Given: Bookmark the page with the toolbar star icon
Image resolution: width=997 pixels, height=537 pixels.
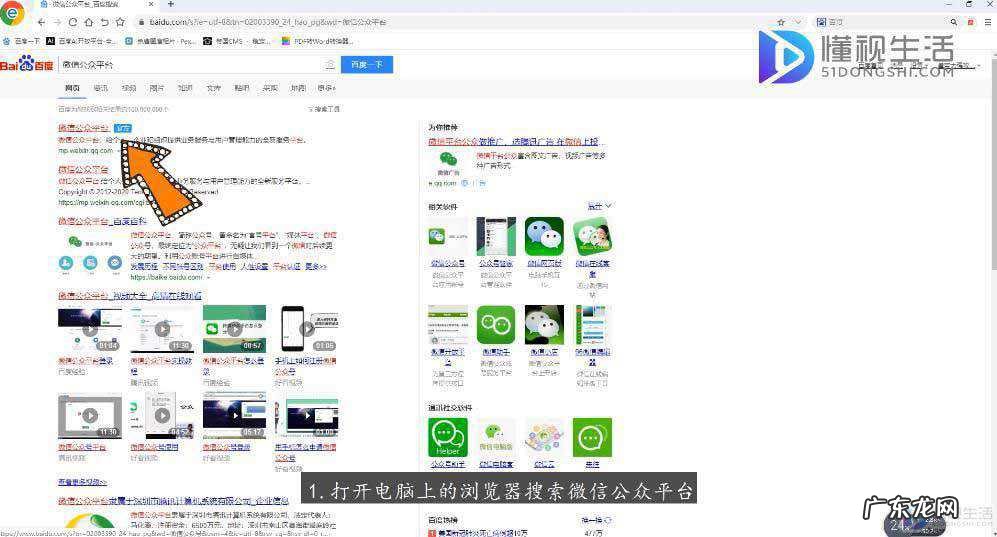Looking at the screenshot, I should [x=120, y=22].
